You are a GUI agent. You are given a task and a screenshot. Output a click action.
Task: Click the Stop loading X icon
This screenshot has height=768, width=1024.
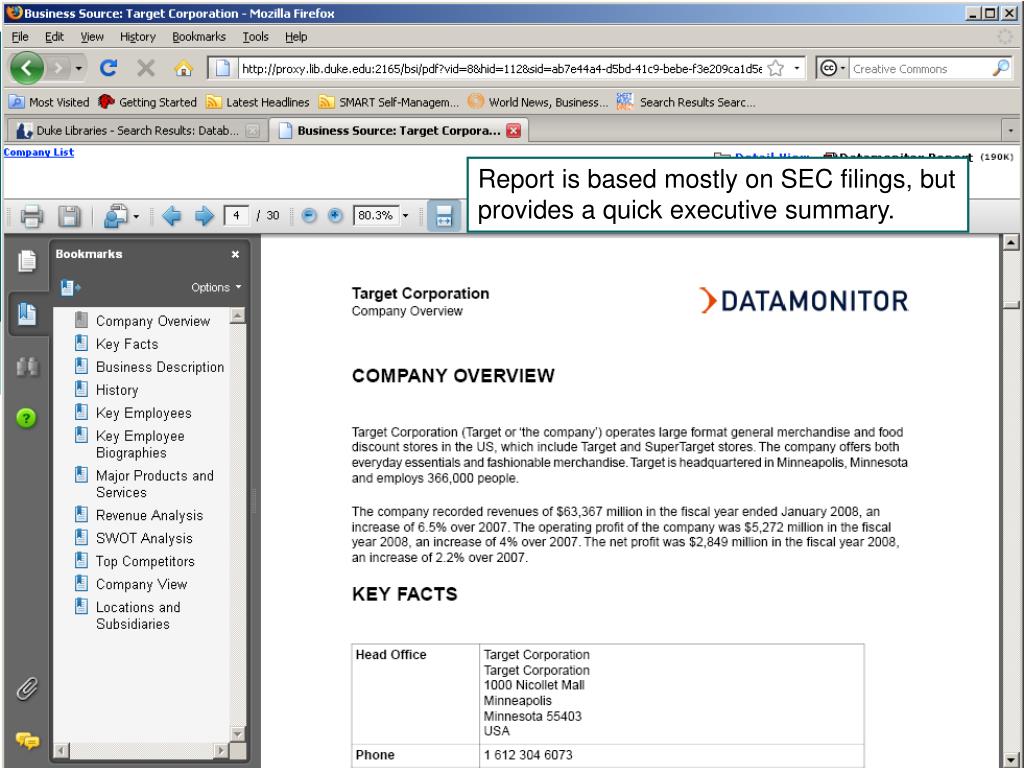click(146, 68)
